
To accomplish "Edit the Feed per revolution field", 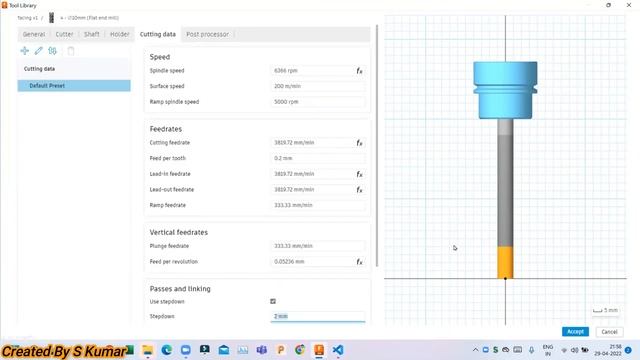I will click(312, 262).
